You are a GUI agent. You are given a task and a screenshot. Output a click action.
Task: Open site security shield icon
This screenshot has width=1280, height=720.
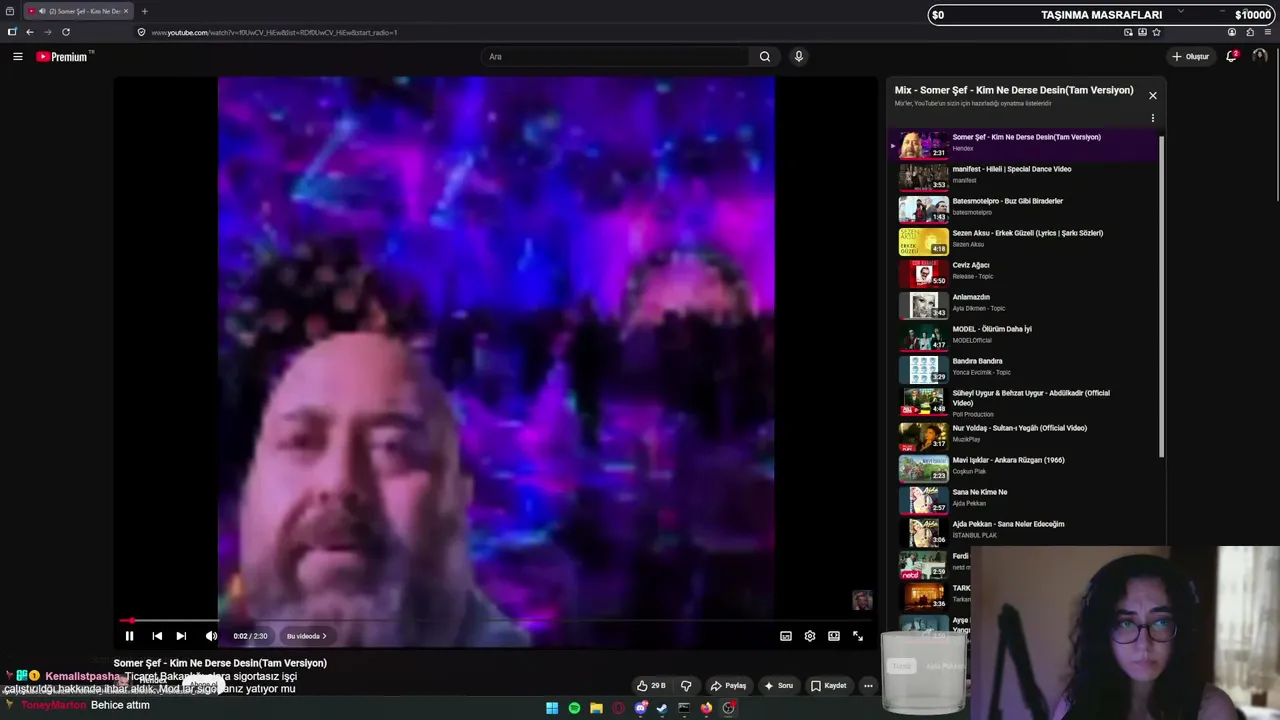141,32
